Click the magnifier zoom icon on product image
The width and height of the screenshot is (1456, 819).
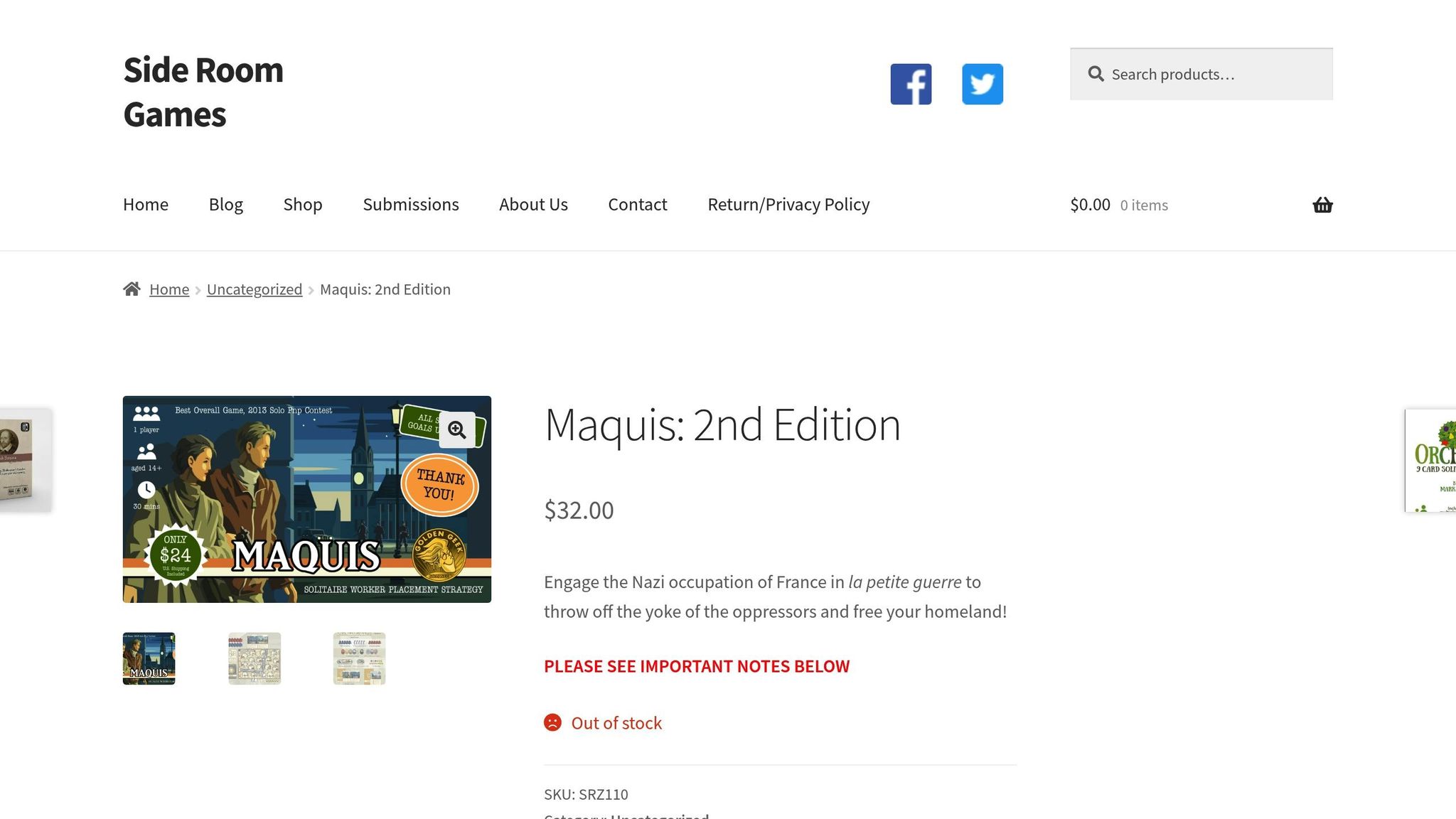point(457,429)
